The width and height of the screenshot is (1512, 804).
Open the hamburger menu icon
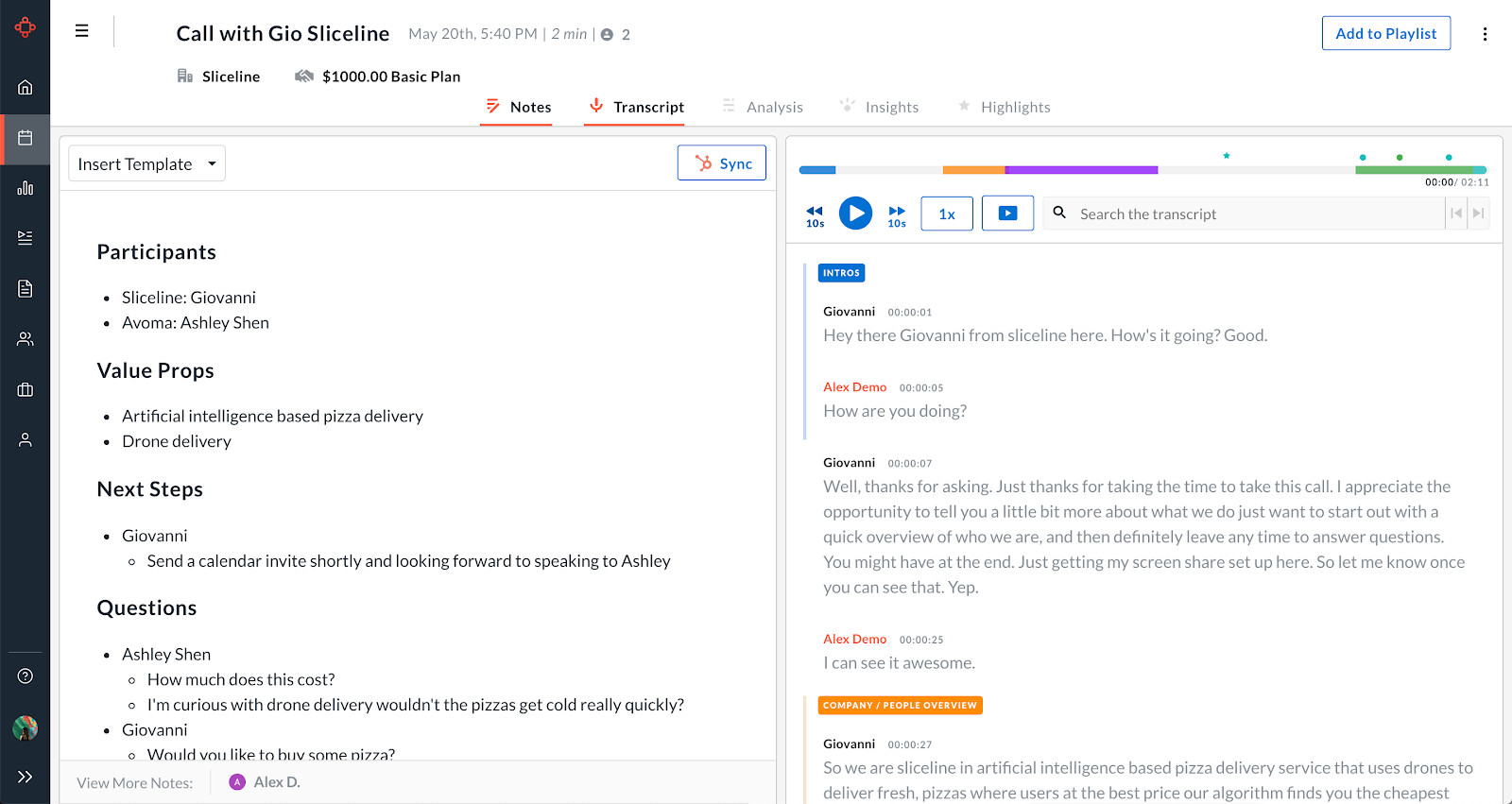[x=82, y=31]
